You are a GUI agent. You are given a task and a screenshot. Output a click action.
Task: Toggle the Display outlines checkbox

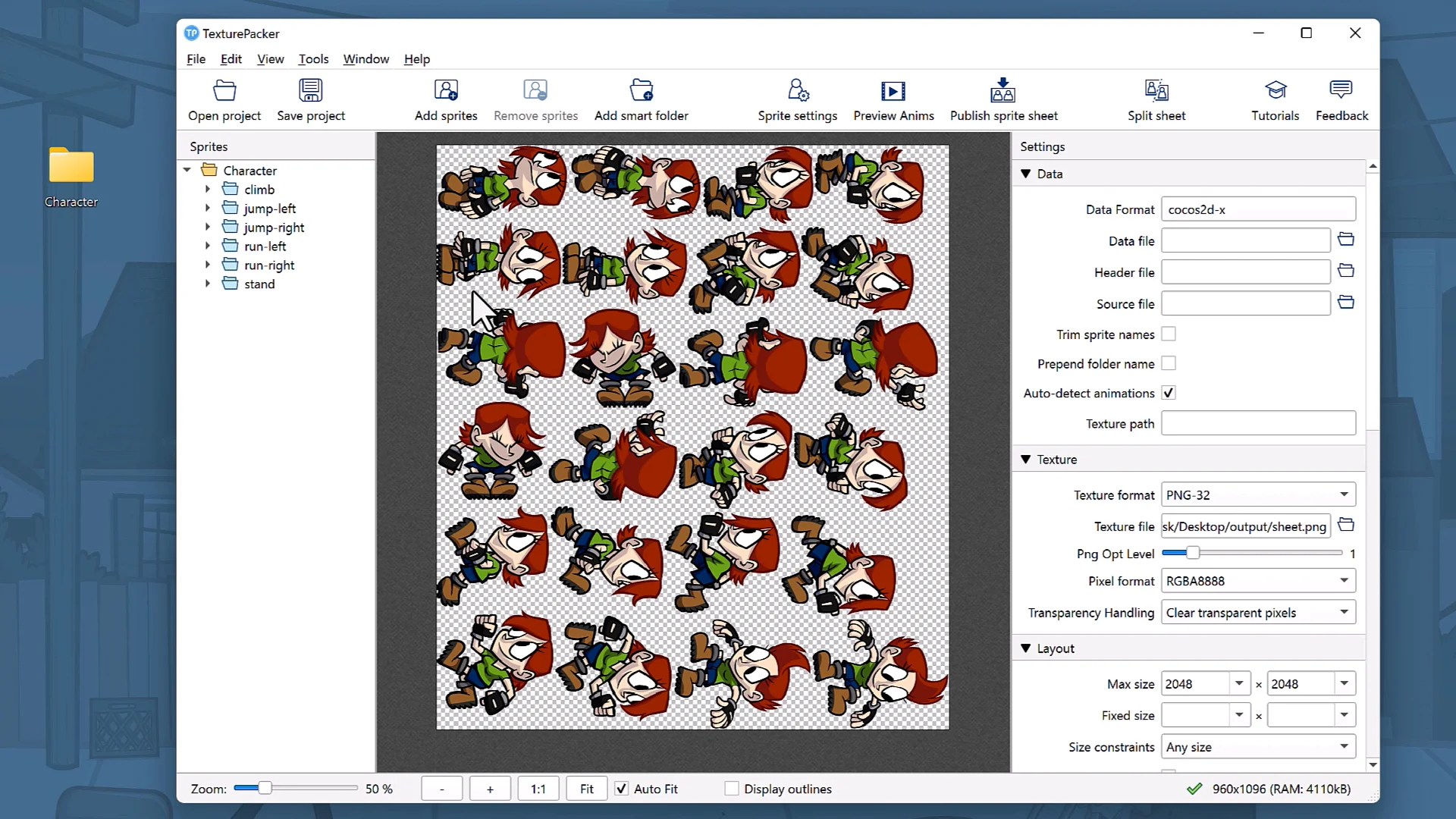pos(732,789)
